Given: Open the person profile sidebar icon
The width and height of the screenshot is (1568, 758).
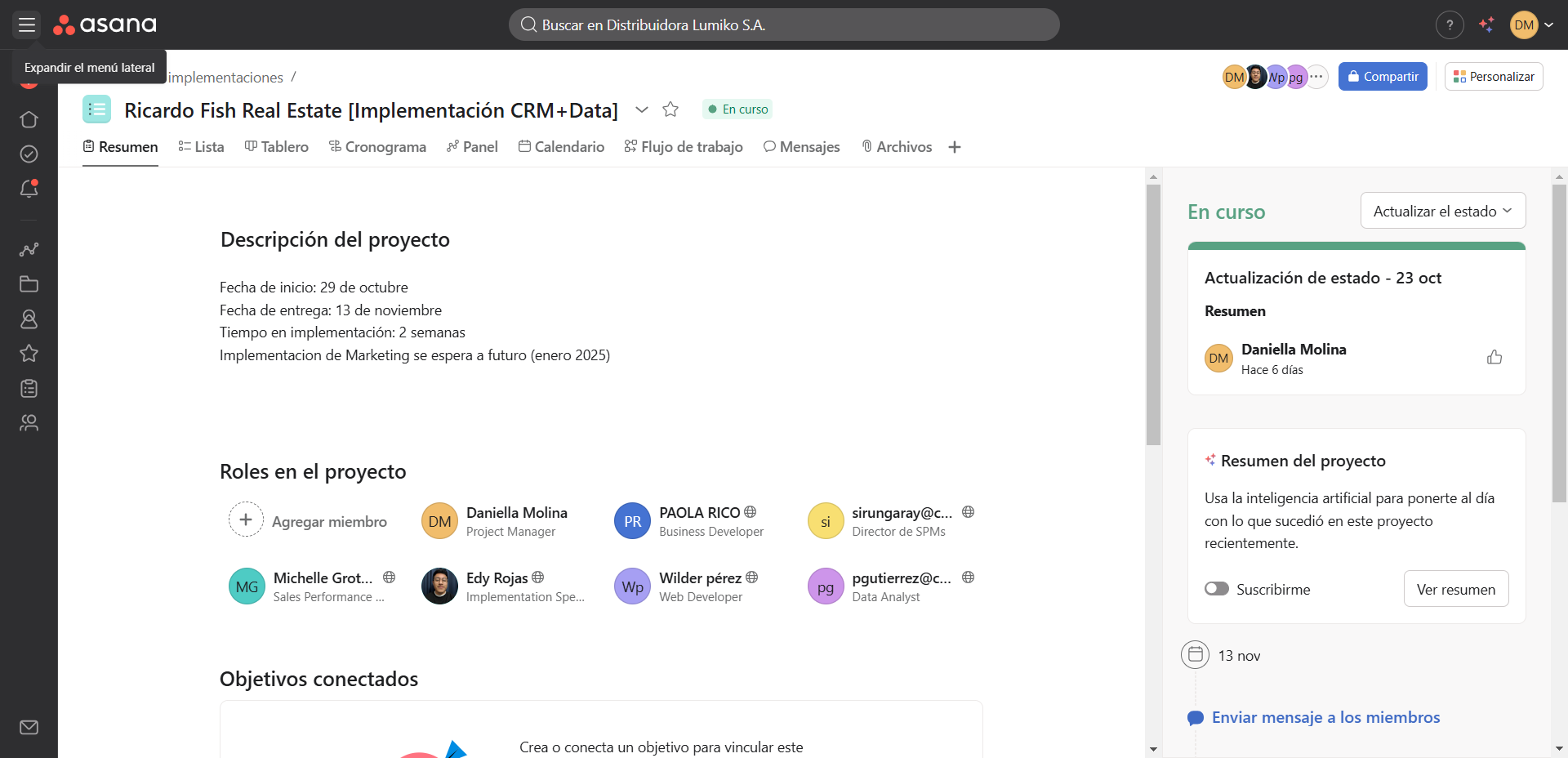Looking at the screenshot, I should [x=29, y=319].
